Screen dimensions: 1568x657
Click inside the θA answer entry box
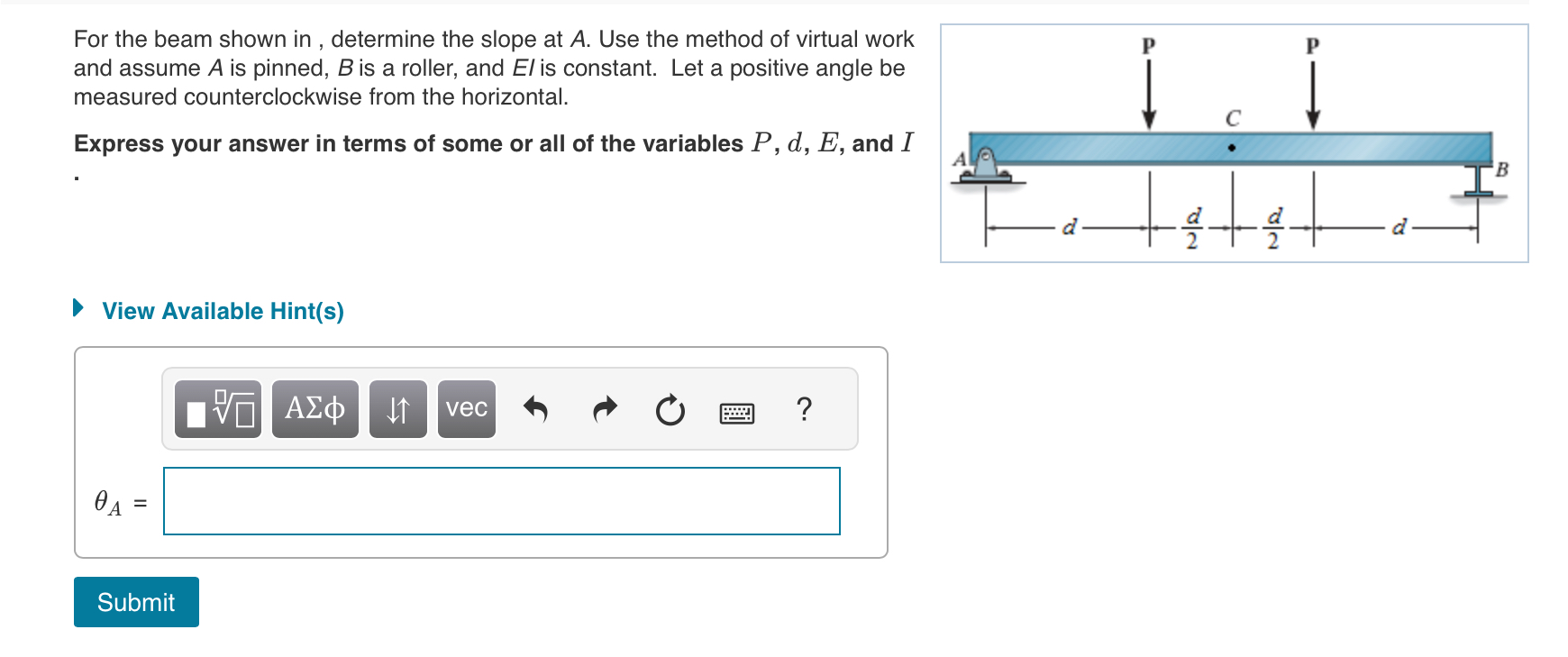(x=501, y=501)
